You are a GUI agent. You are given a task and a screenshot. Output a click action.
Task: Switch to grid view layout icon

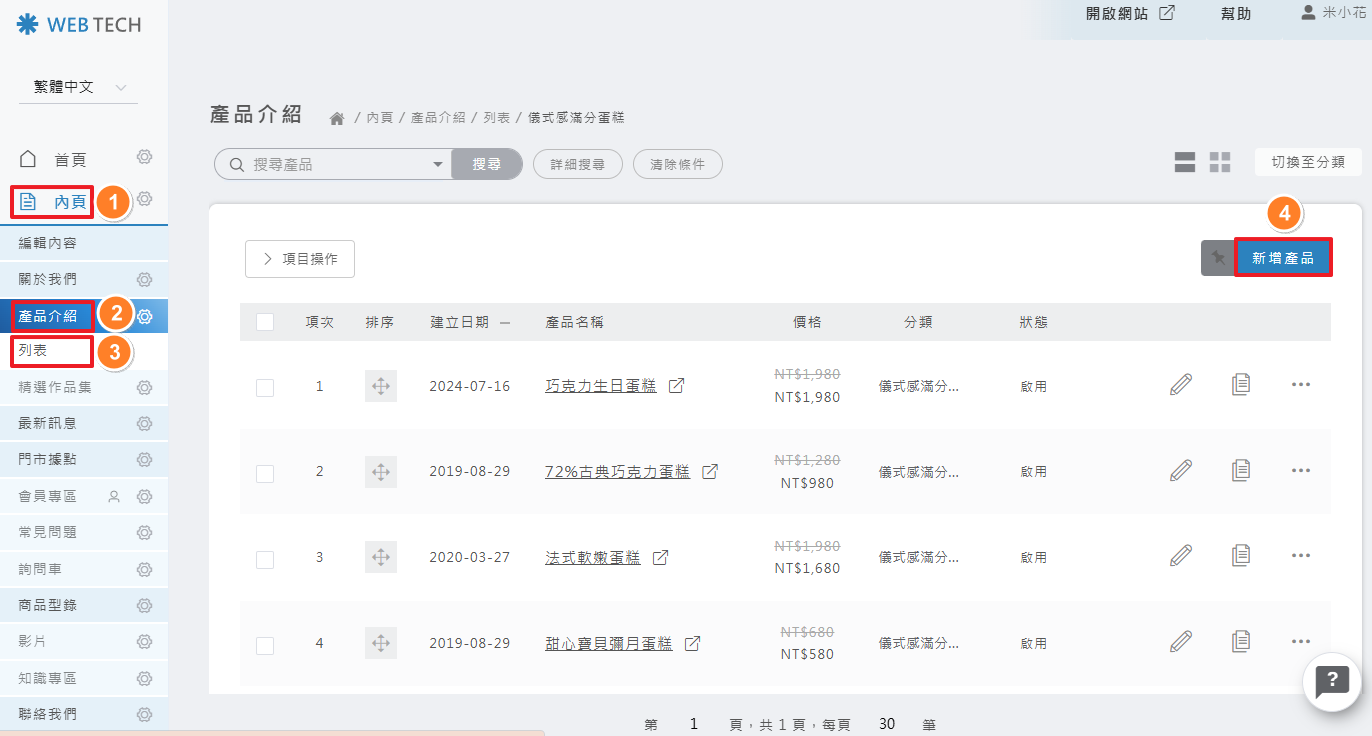(1220, 162)
